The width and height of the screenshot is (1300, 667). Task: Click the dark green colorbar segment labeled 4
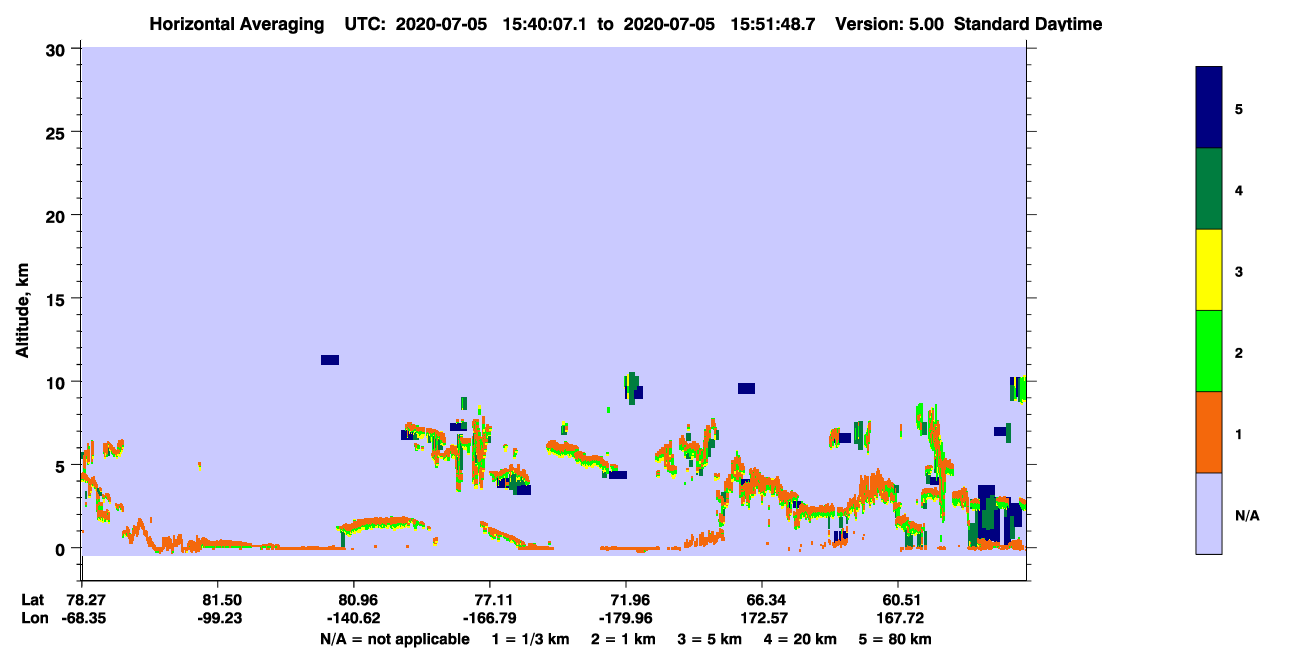coord(1209,189)
